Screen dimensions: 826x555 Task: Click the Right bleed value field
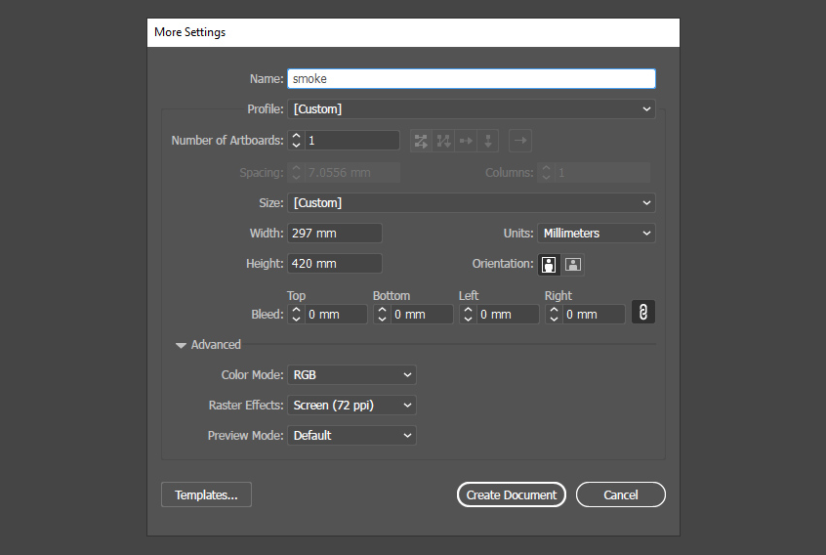coord(593,314)
